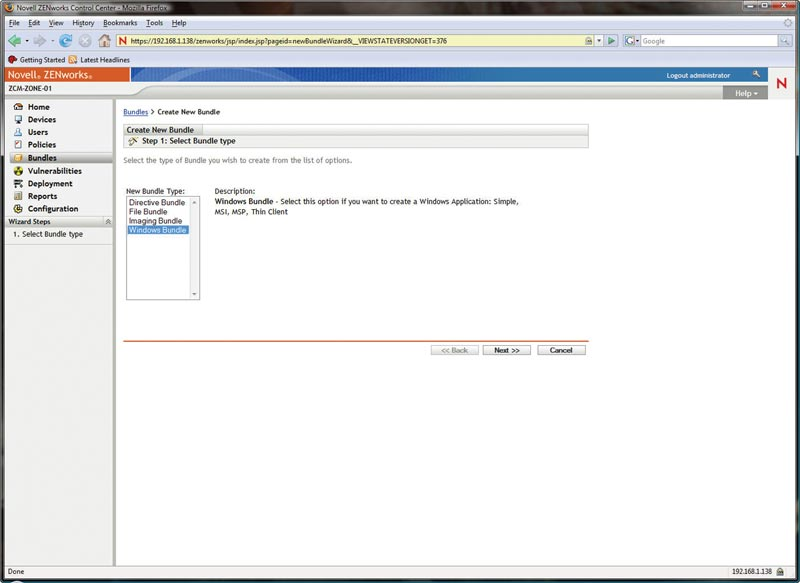Click the Users person icon
This screenshot has width=800, height=583.
(18, 132)
